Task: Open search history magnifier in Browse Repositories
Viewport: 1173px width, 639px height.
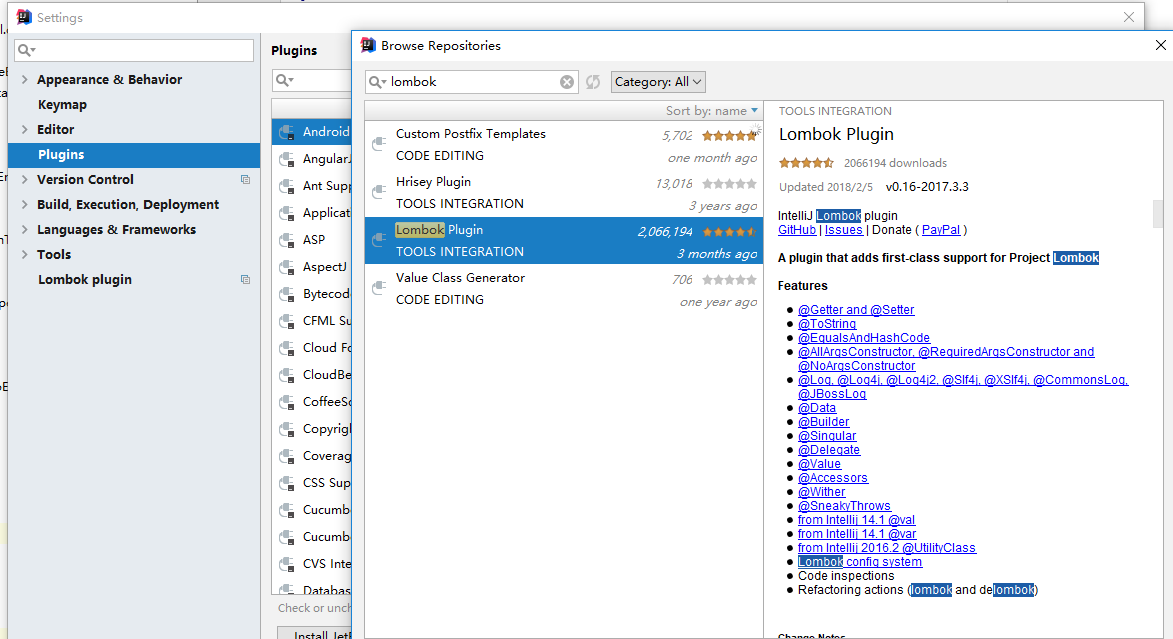Action: (x=379, y=82)
